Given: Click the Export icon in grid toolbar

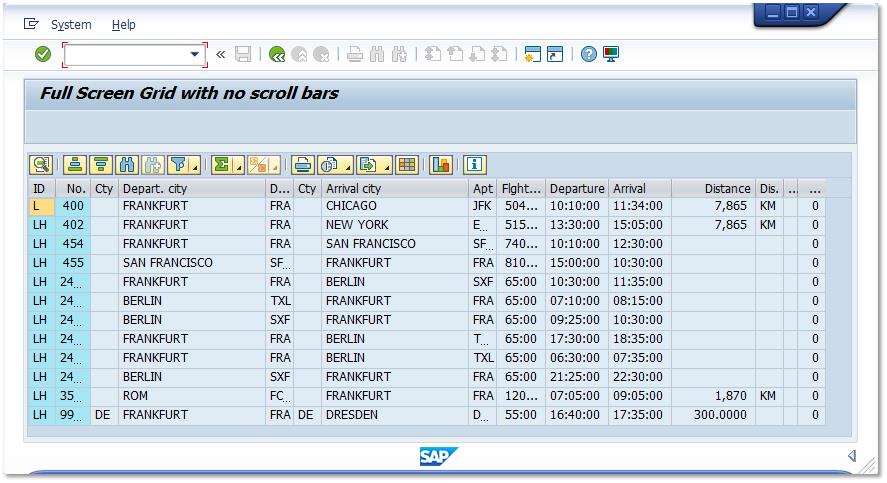Looking at the screenshot, I should coord(368,165).
